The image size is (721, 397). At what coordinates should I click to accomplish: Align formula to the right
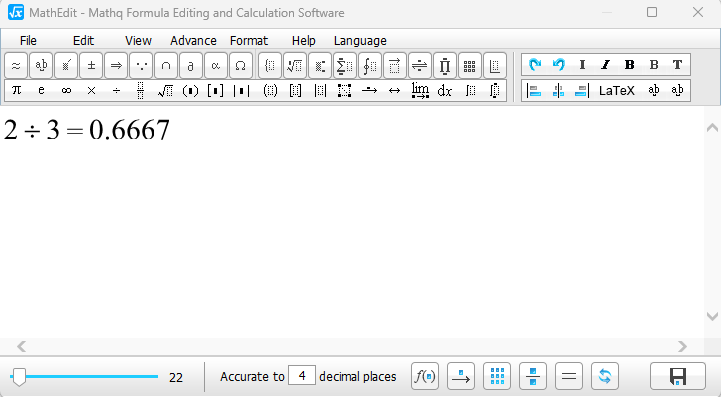pos(582,91)
